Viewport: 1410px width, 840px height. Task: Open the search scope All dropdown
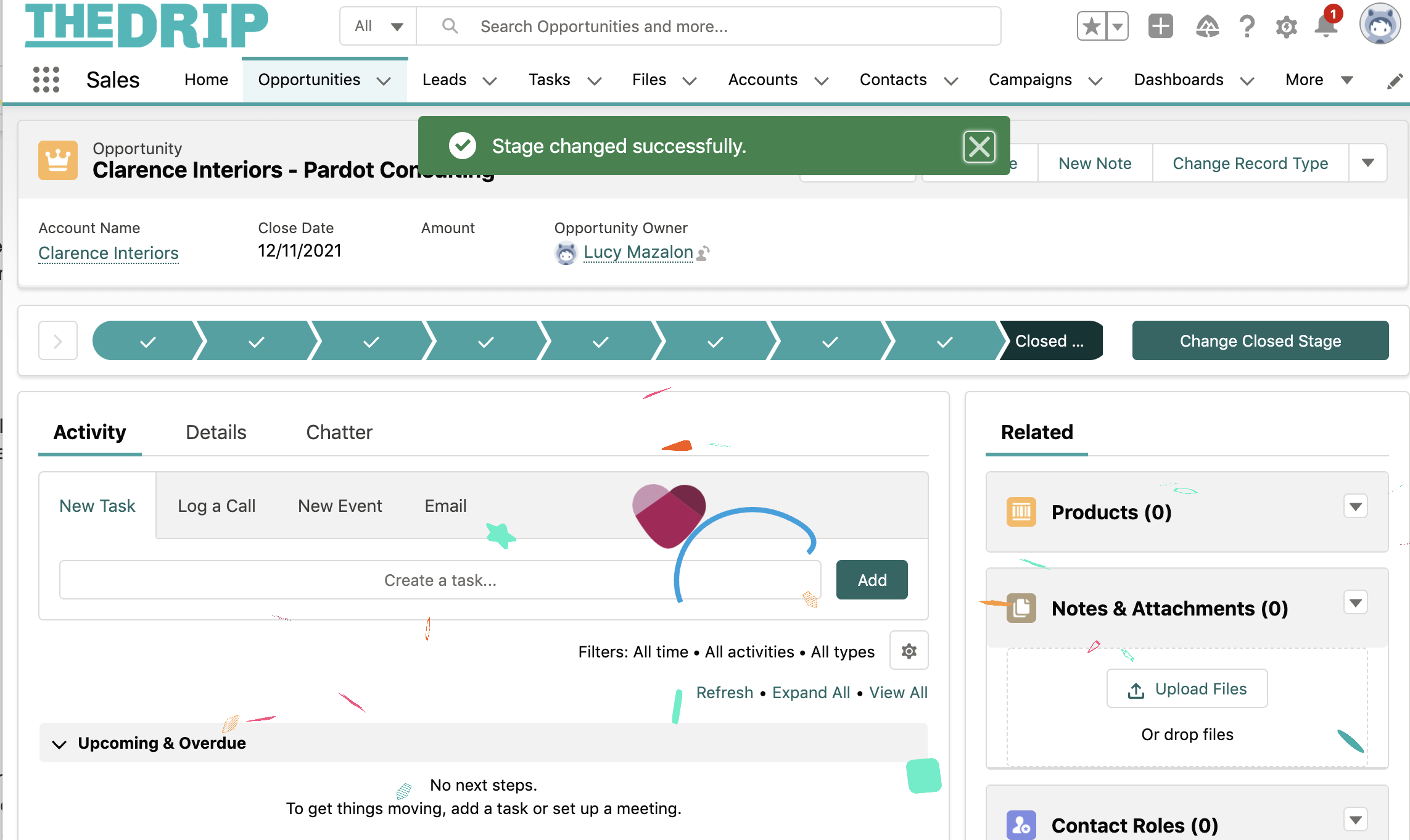(378, 26)
